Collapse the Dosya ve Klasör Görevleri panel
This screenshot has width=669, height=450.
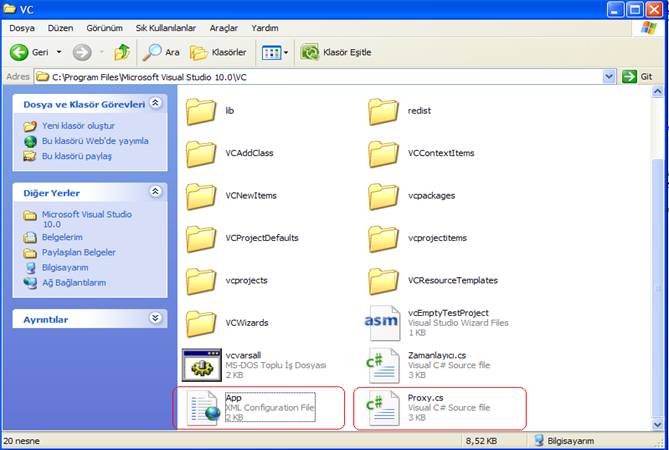point(155,104)
